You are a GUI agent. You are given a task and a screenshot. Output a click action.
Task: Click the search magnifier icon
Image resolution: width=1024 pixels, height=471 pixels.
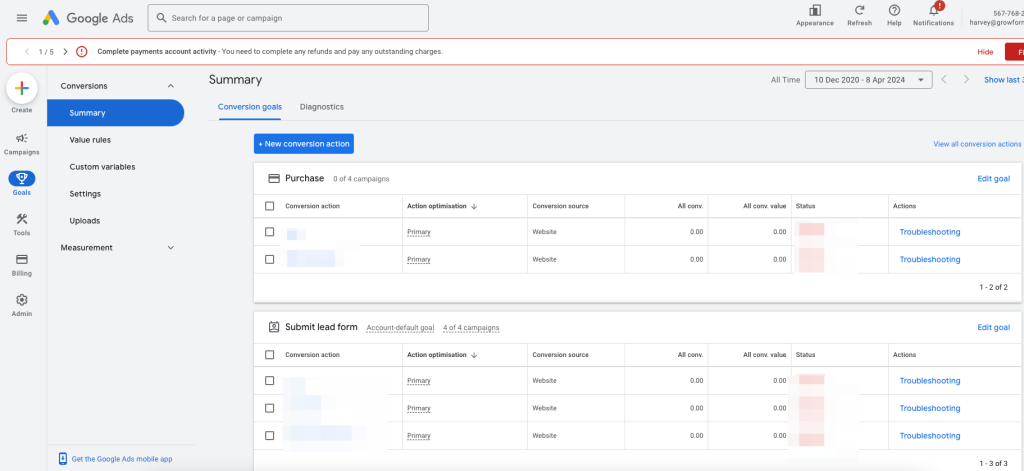pyautogui.click(x=161, y=18)
